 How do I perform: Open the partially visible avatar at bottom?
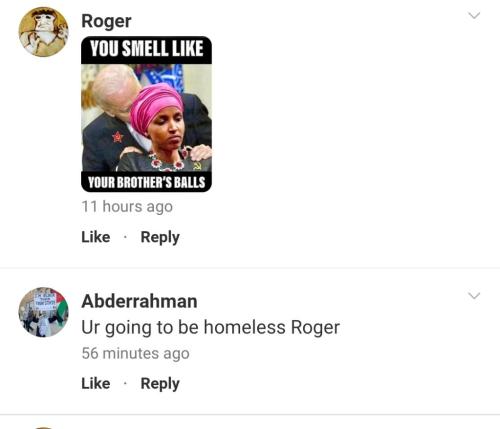[x=43, y=428]
